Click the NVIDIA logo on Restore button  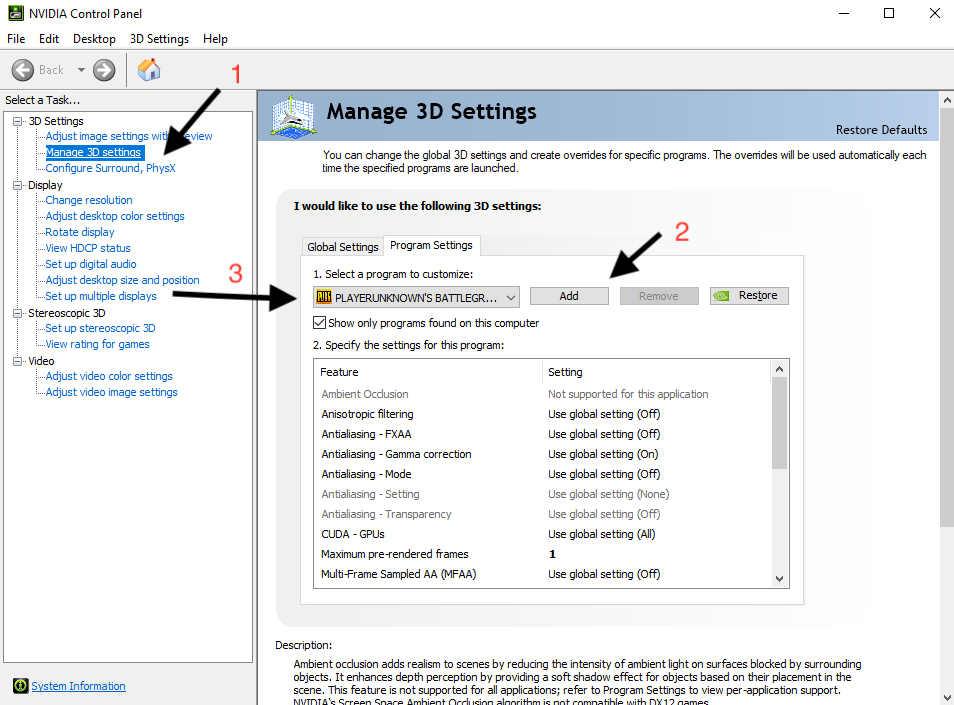click(x=724, y=296)
